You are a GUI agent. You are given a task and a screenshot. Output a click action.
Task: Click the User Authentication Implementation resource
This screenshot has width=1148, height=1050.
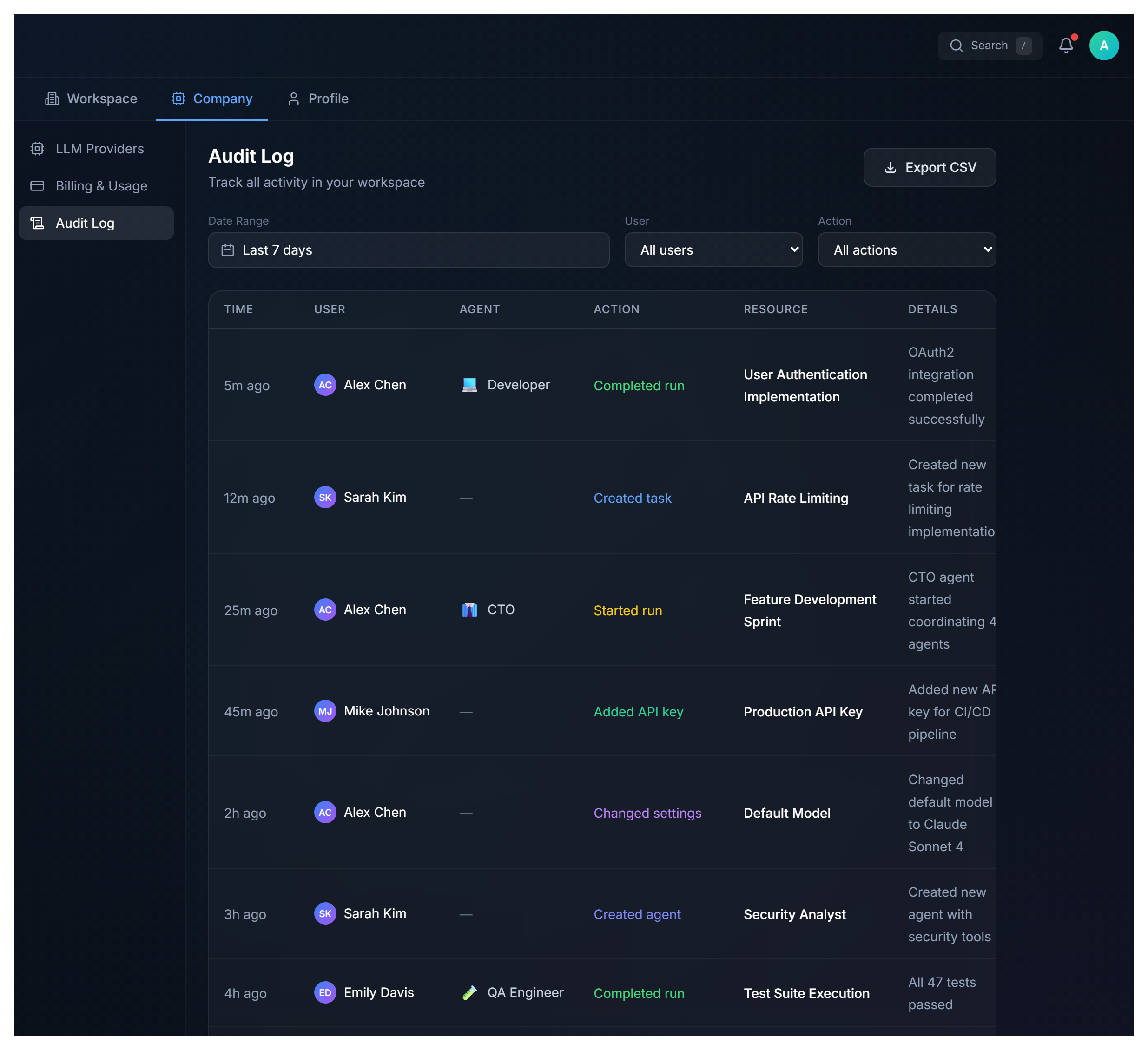[805, 385]
